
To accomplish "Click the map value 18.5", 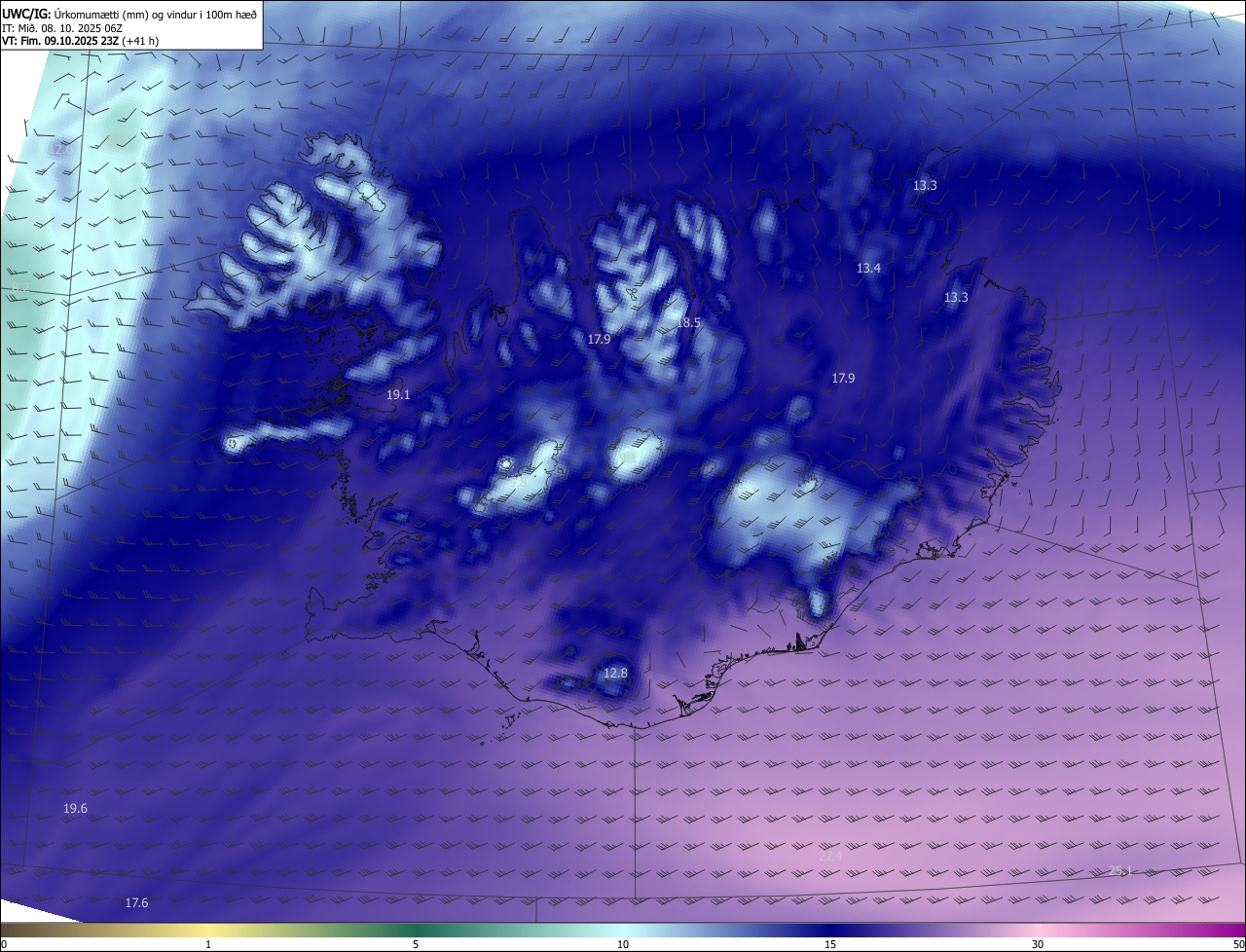I will 688,322.
